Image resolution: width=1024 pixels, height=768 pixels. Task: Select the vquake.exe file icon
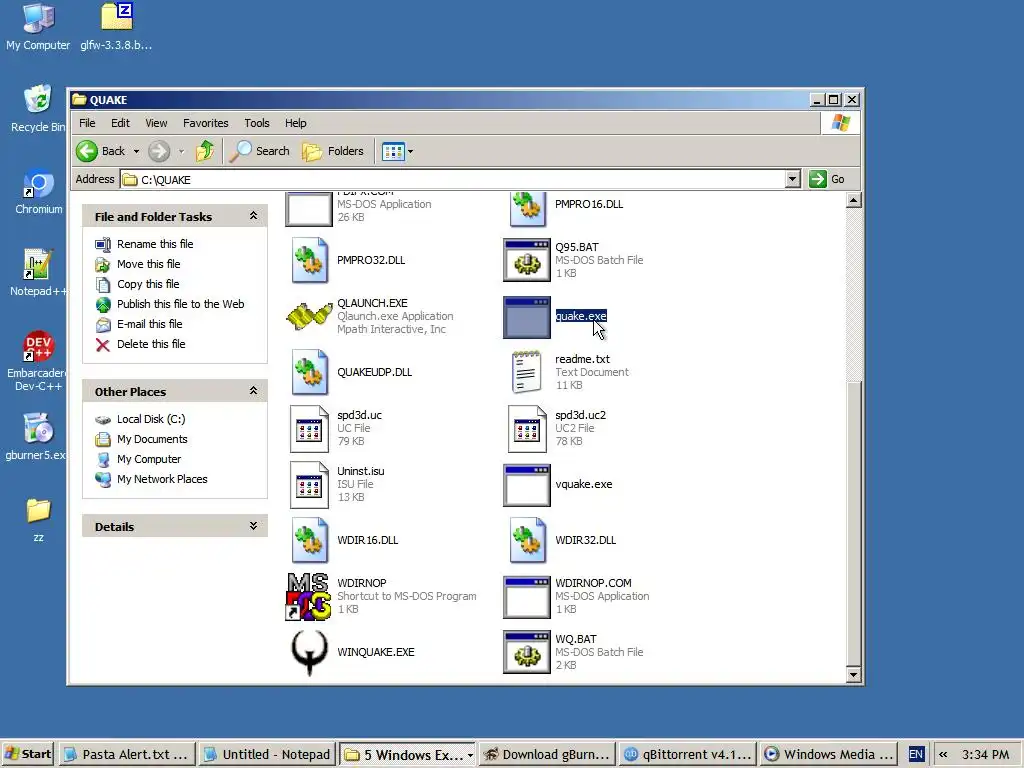coord(526,485)
